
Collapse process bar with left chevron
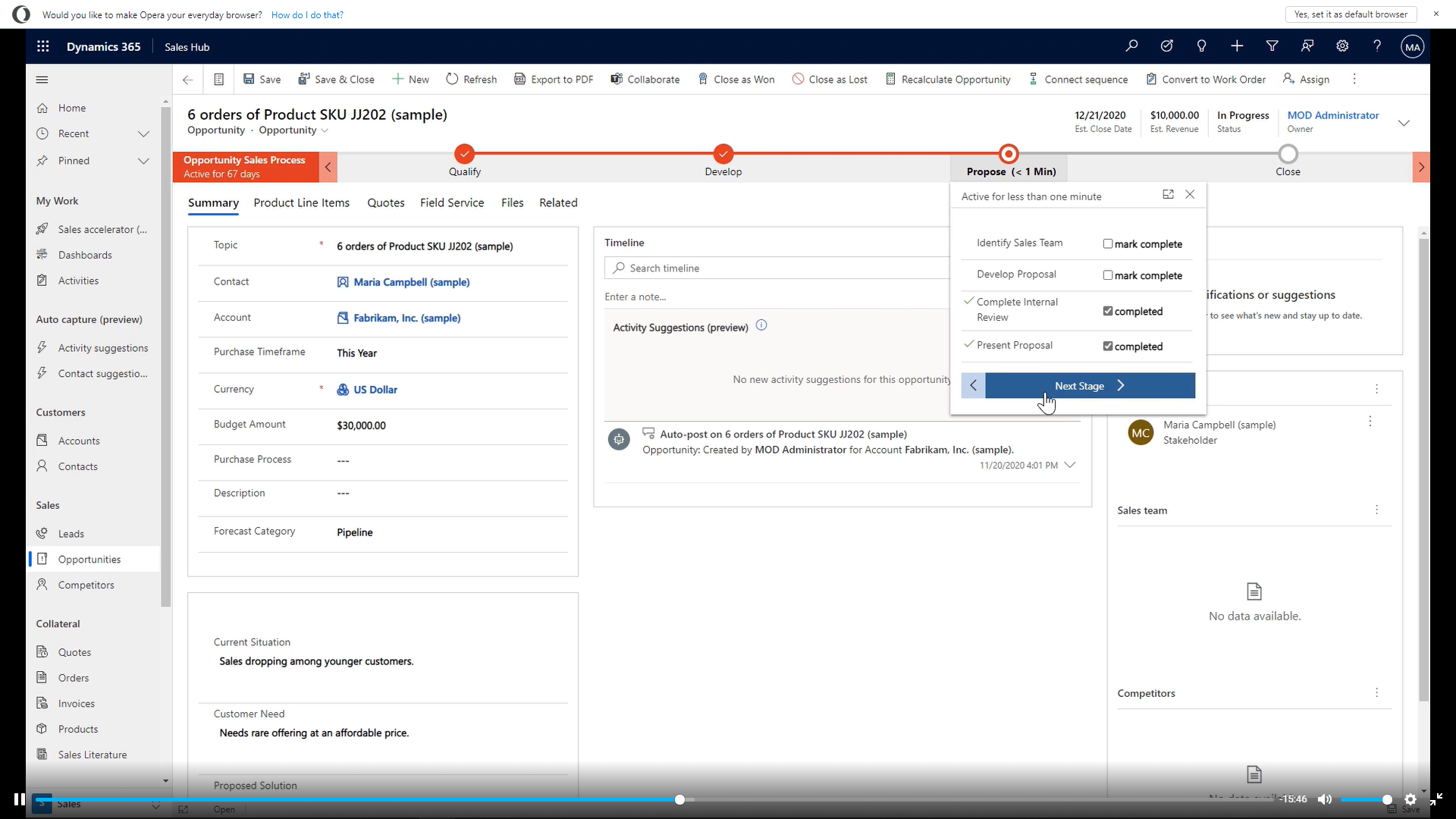328,168
